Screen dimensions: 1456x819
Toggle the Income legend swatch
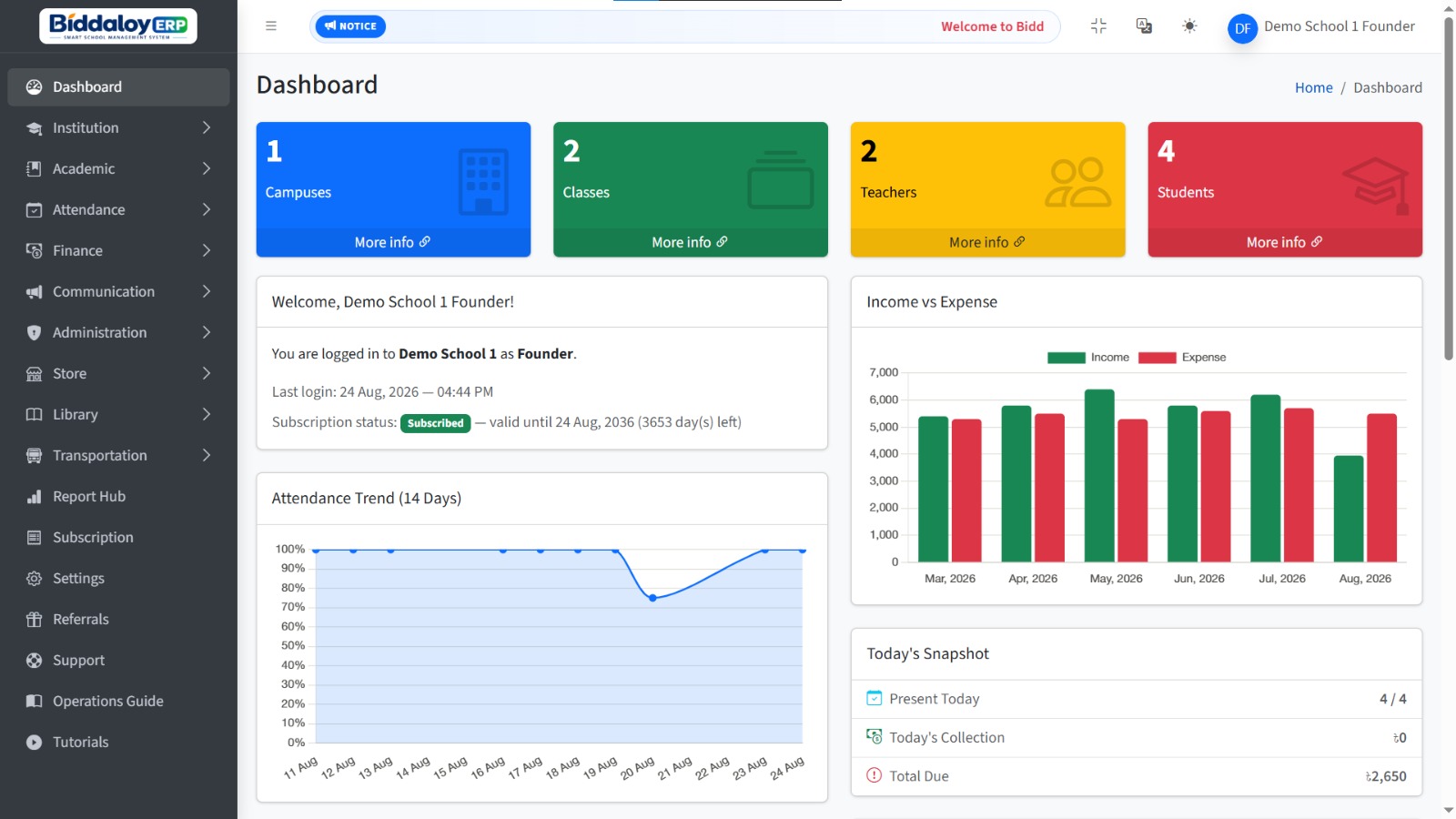(1067, 358)
